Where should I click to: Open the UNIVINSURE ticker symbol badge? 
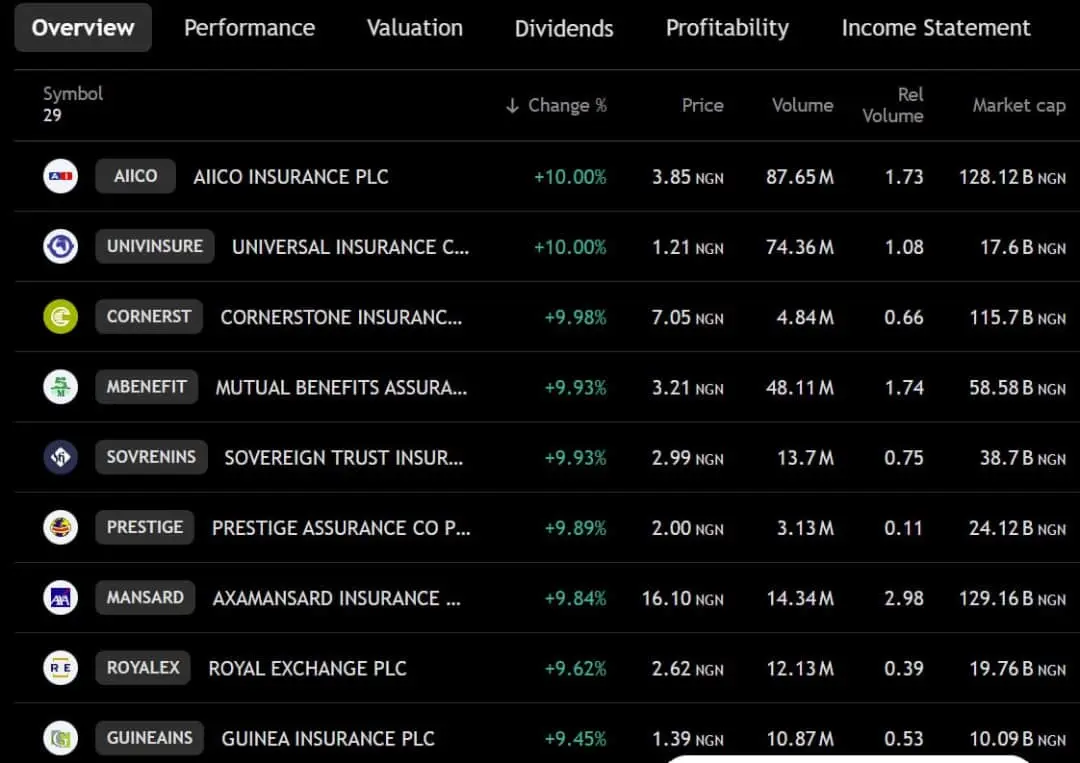tap(155, 247)
